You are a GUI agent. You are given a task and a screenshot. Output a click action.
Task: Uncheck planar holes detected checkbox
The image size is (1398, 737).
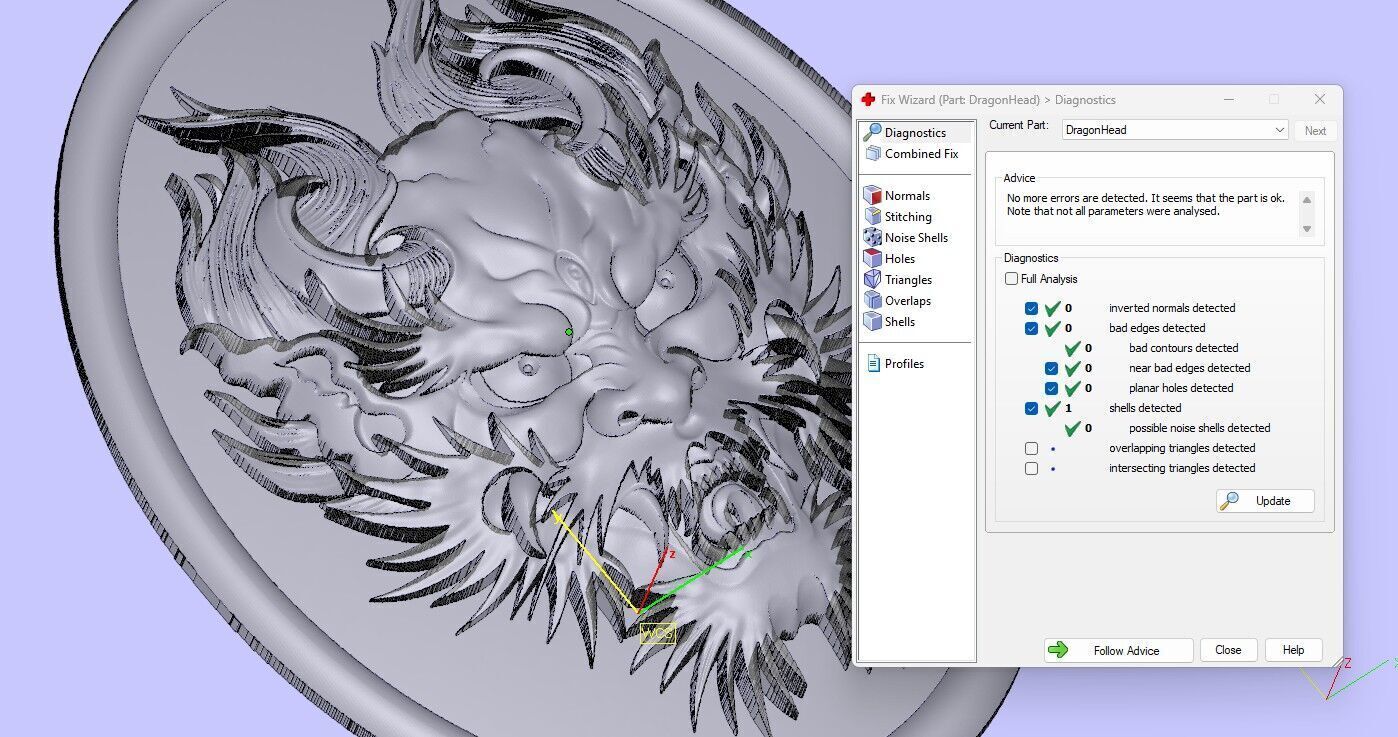[x=1051, y=388]
